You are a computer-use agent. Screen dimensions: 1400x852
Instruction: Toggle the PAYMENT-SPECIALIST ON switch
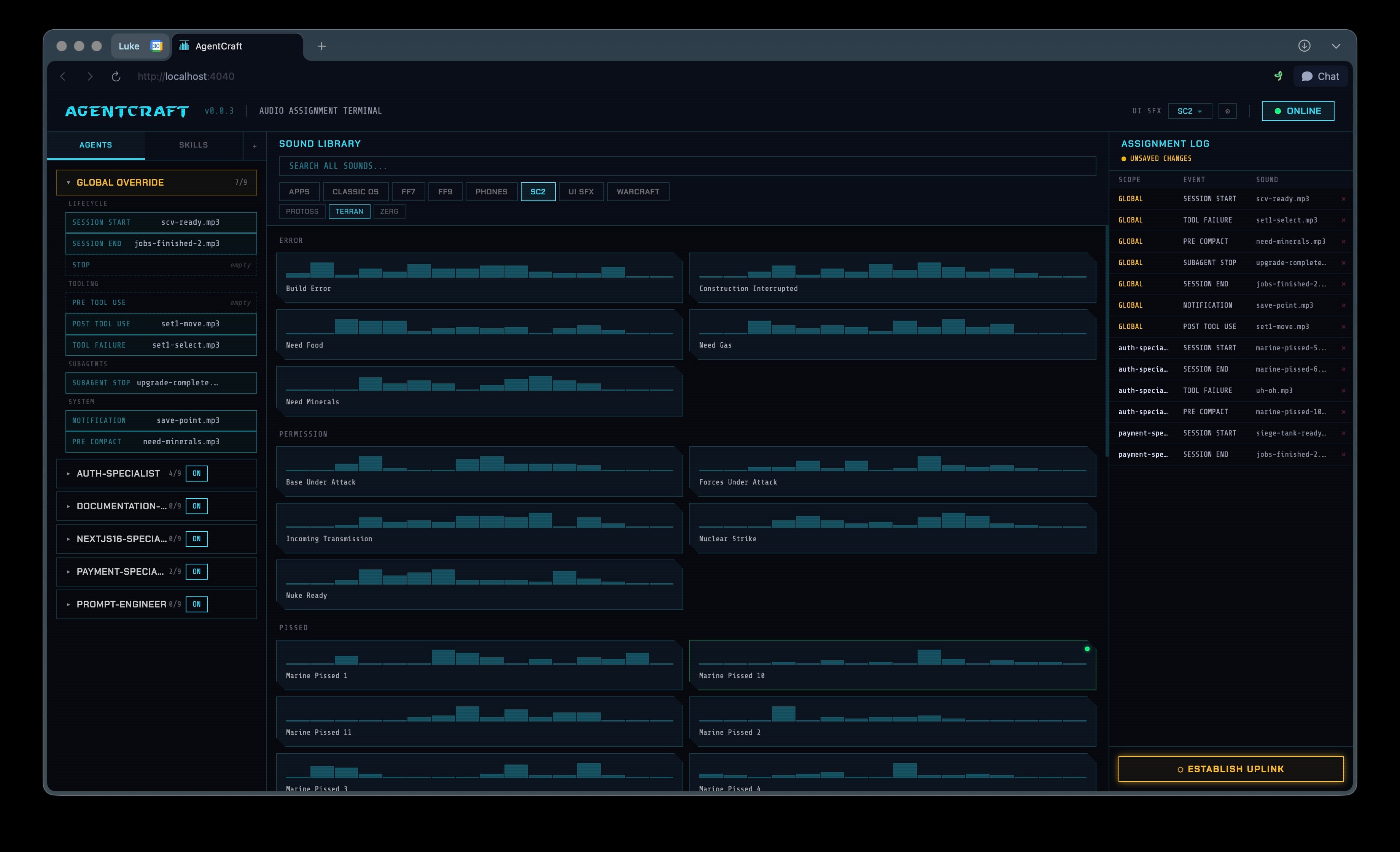click(197, 572)
